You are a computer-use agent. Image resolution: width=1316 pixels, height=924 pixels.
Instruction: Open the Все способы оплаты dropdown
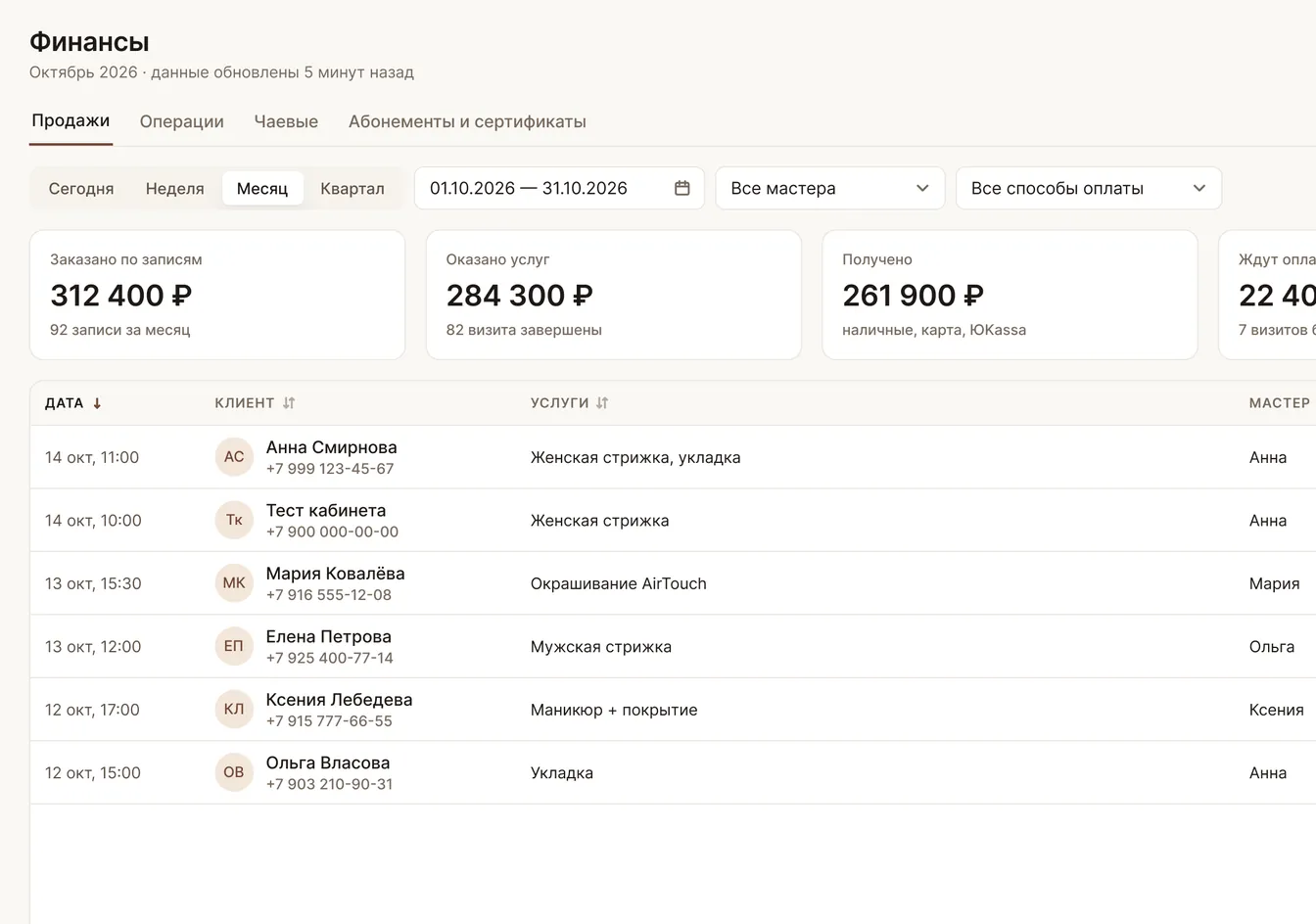tap(1089, 188)
